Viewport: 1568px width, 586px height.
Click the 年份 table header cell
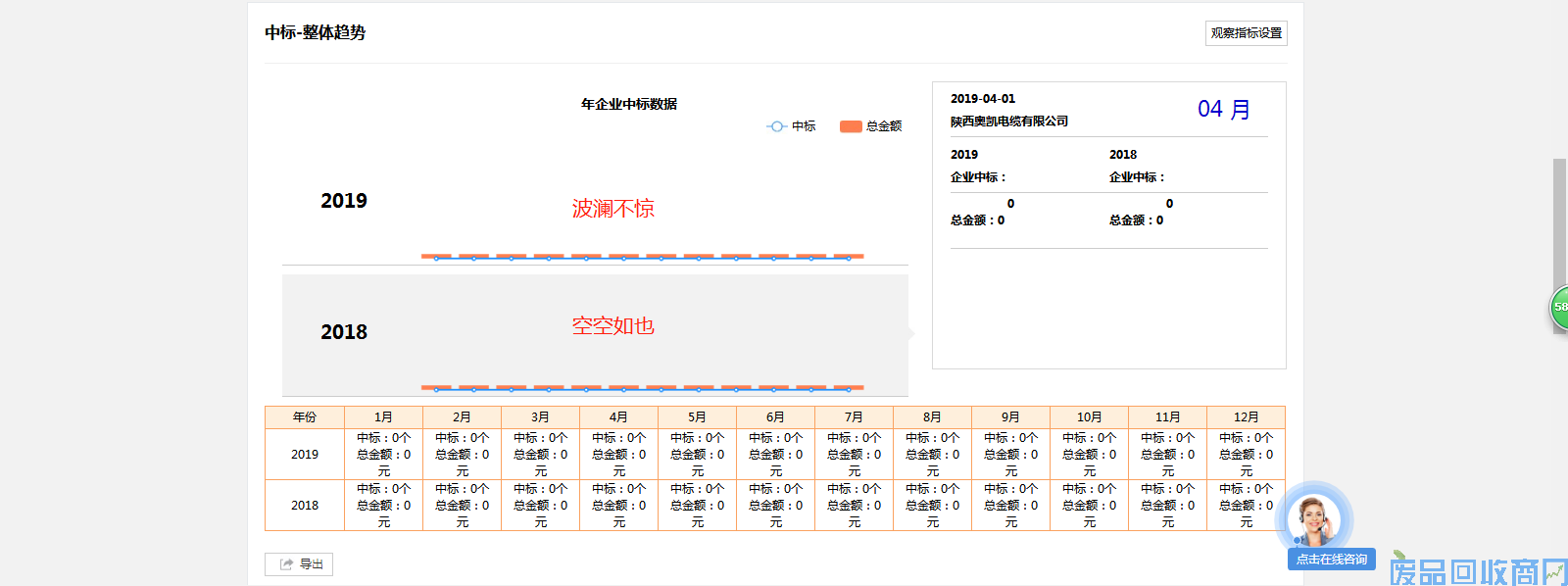[305, 417]
